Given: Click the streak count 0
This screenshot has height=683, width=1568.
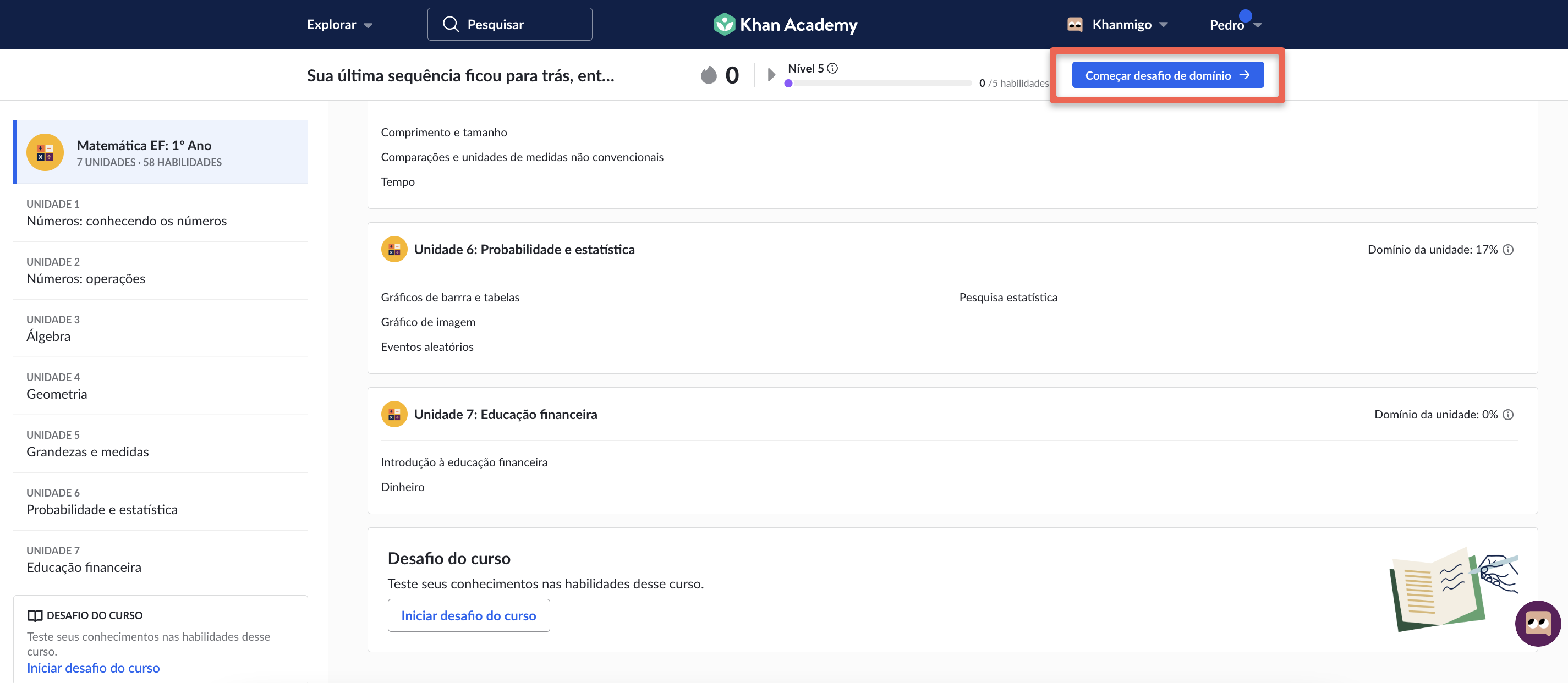Looking at the screenshot, I should click(732, 75).
